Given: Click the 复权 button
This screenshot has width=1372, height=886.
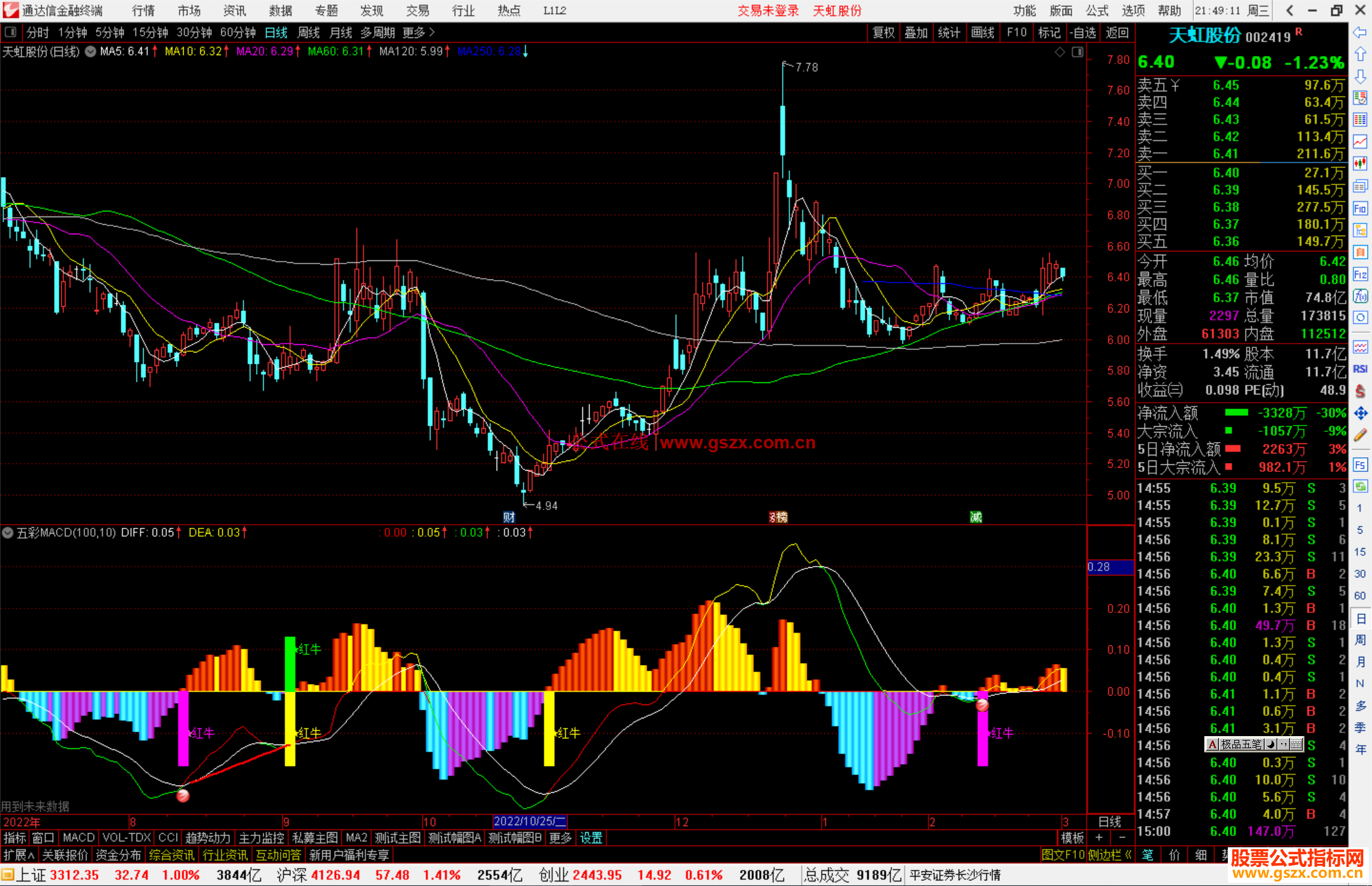Looking at the screenshot, I should [x=883, y=32].
